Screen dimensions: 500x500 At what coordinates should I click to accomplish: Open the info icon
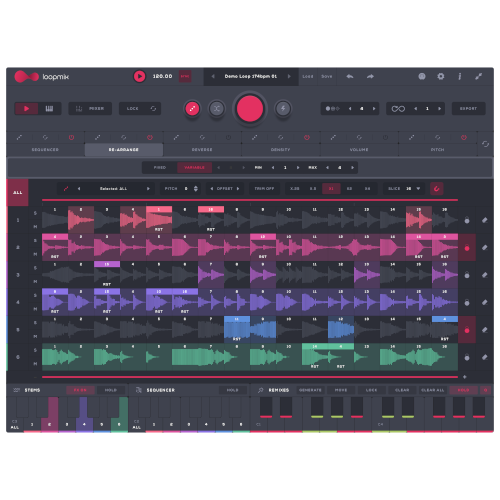tap(460, 76)
